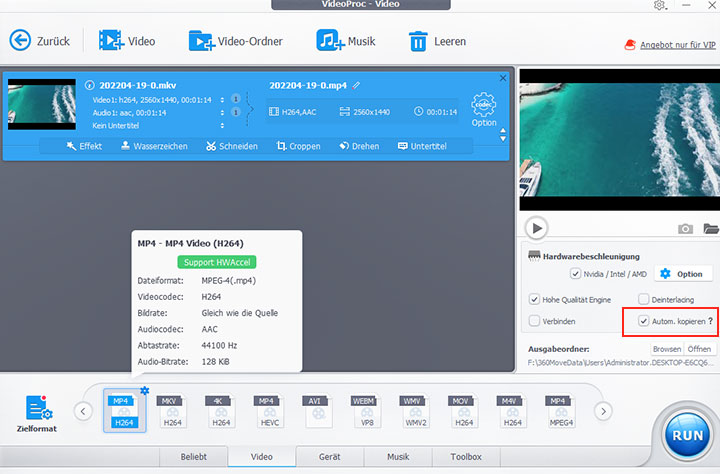Select the 4K H264 format
Image resolution: width=720 pixels, height=474 pixels.
tap(220, 411)
